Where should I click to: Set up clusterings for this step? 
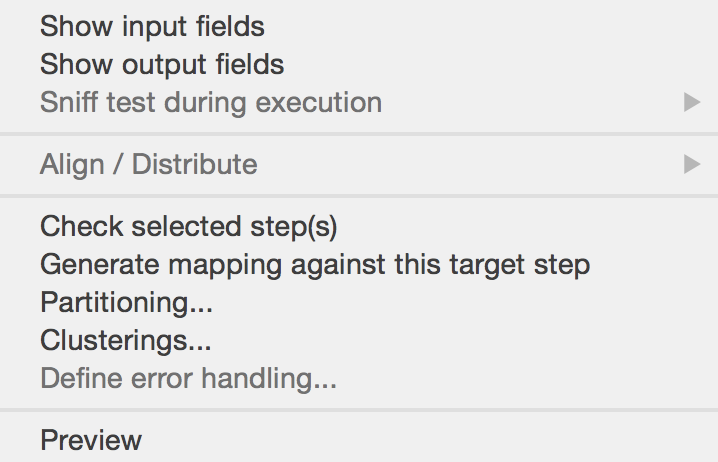(125, 340)
